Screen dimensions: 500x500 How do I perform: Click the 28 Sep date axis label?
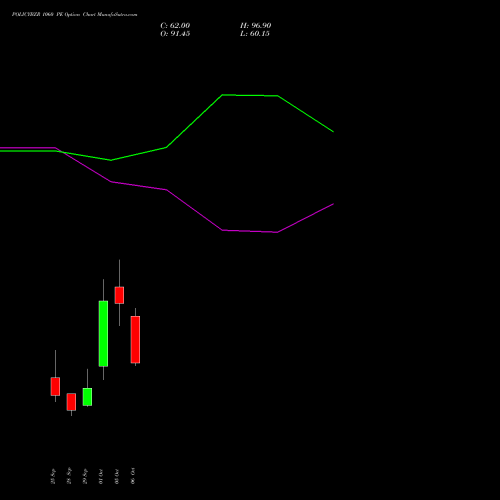(x=69, y=476)
